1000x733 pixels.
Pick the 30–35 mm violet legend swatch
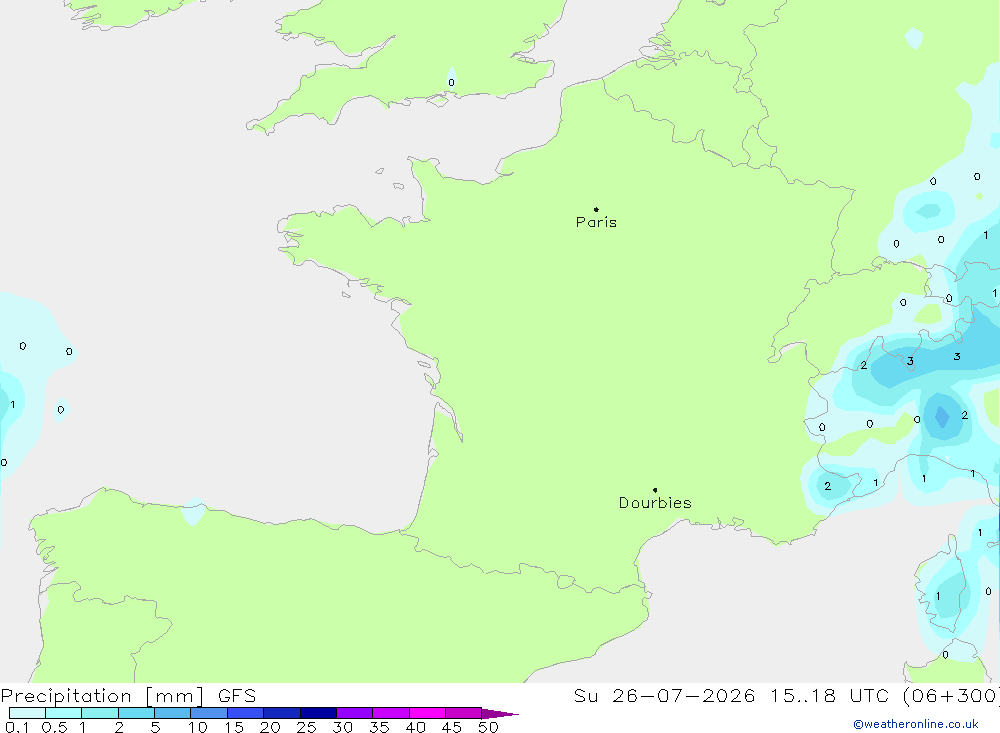[x=354, y=713]
